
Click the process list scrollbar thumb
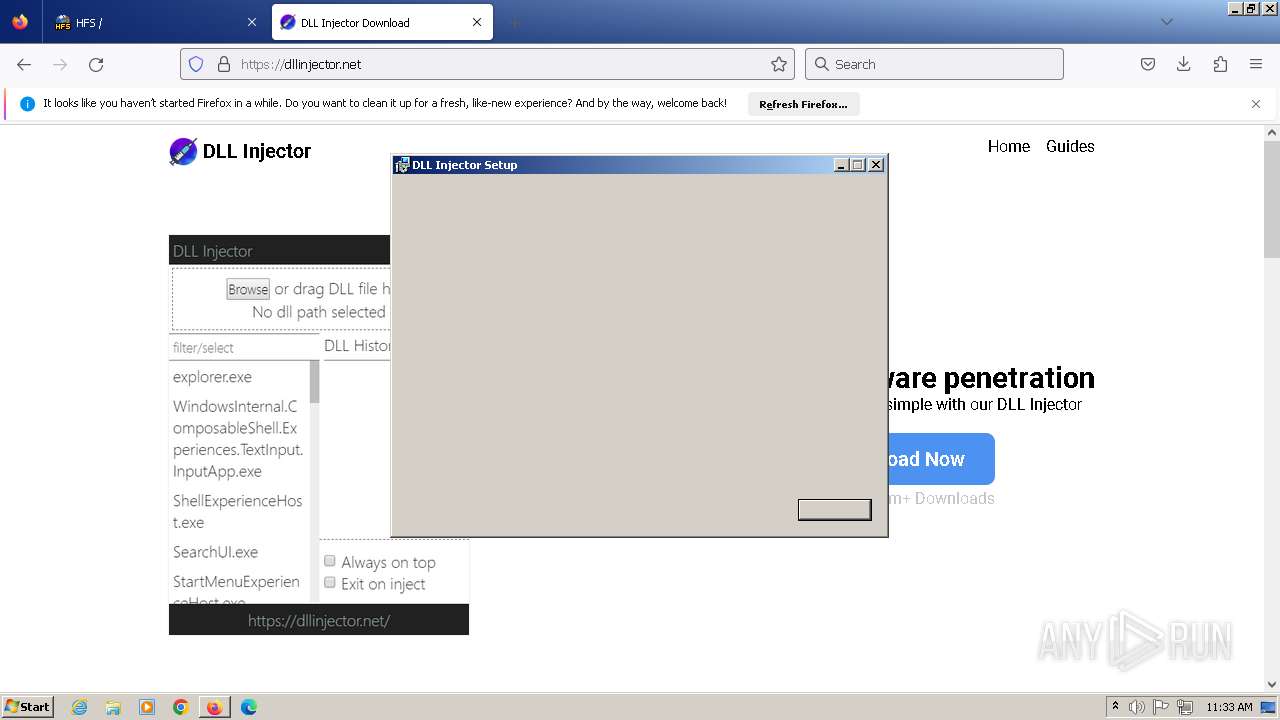coord(314,382)
